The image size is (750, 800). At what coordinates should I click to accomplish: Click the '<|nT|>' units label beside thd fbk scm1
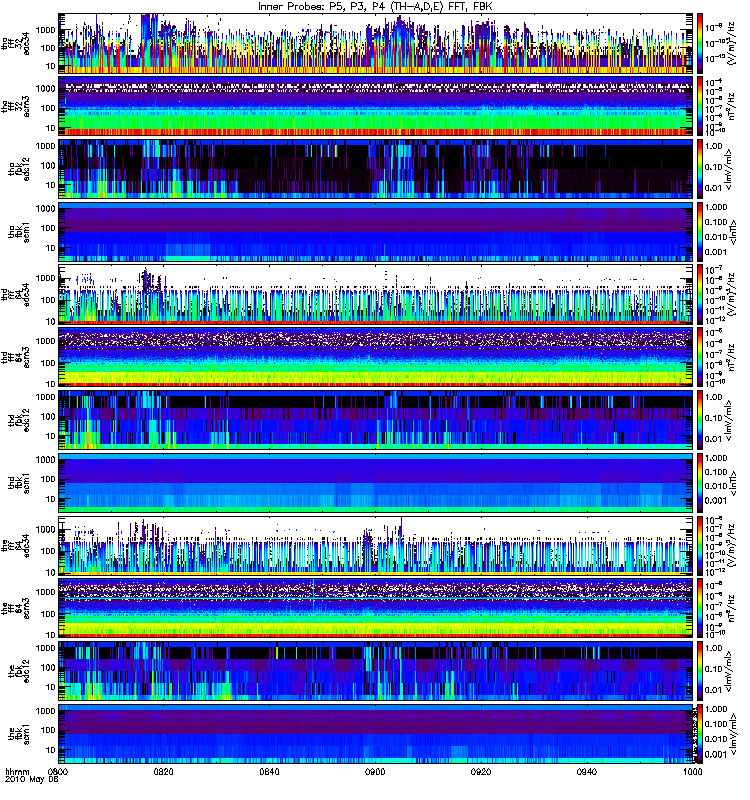734,483
